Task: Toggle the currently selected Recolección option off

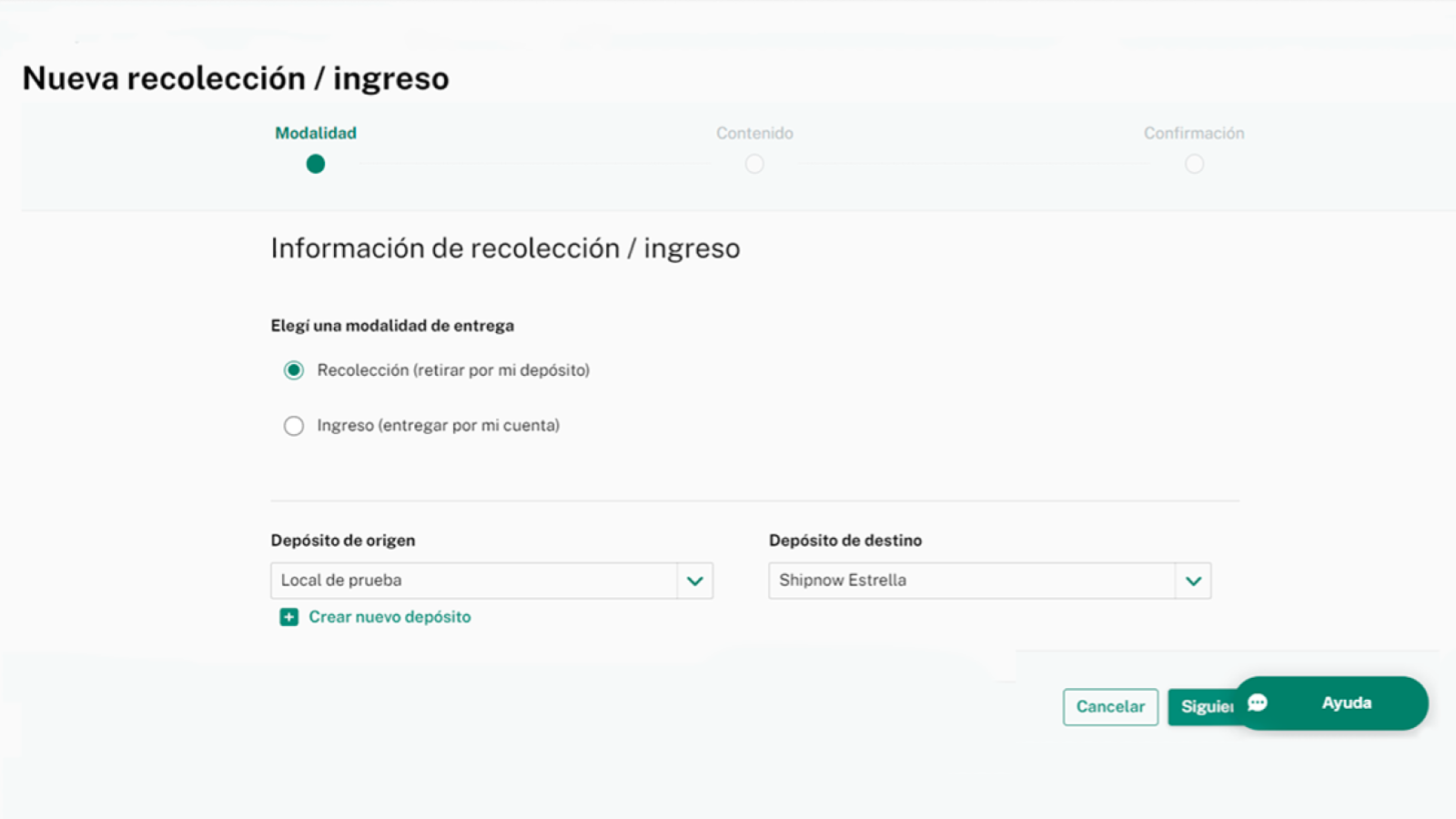Action: coord(294,370)
